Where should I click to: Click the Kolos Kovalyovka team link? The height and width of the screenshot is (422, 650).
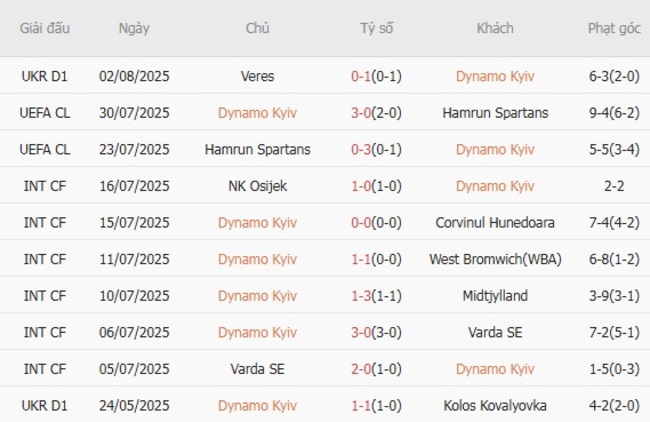coord(495,406)
